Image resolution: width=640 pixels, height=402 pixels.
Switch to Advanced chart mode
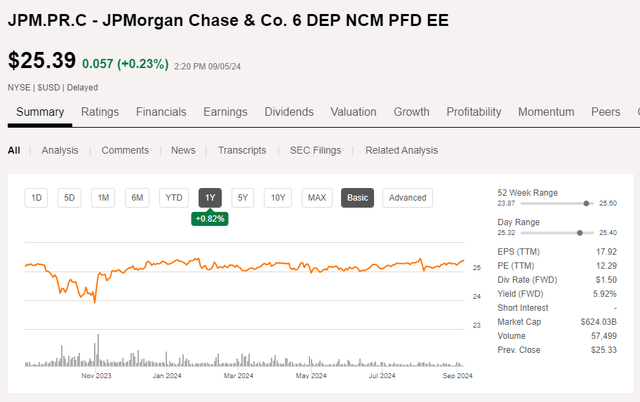pos(408,197)
